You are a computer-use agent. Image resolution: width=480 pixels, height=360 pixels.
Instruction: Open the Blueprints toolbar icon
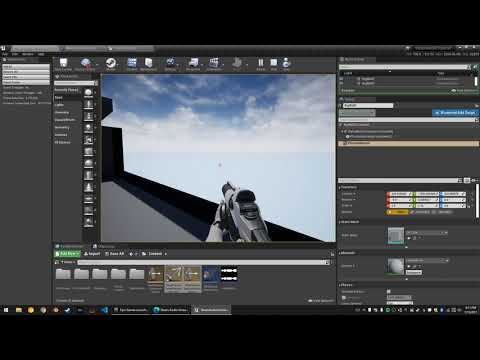pyautogui.click(x=193, y=63)
